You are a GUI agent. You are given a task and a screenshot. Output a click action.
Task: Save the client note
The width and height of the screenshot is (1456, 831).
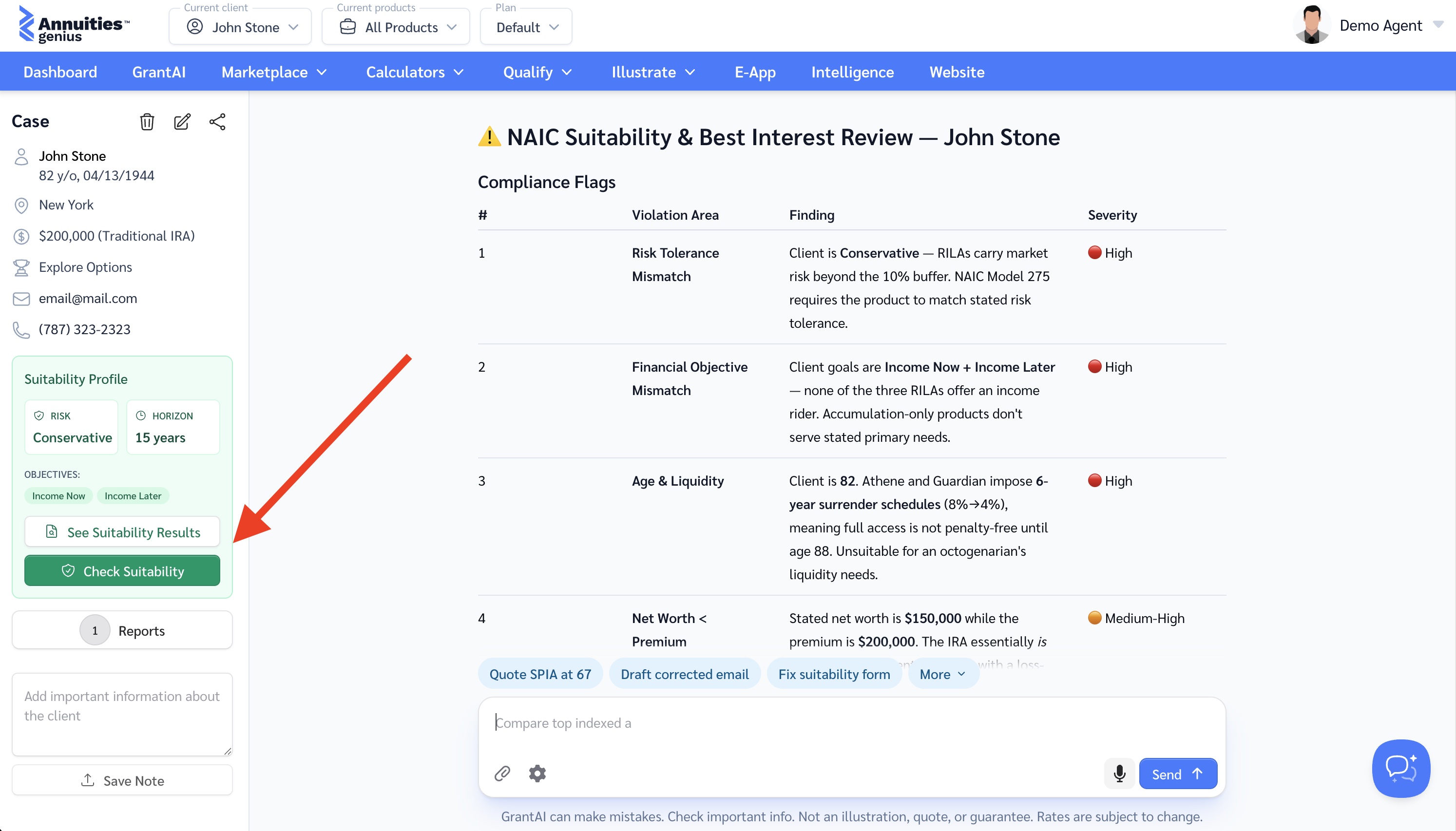point(122,780)
